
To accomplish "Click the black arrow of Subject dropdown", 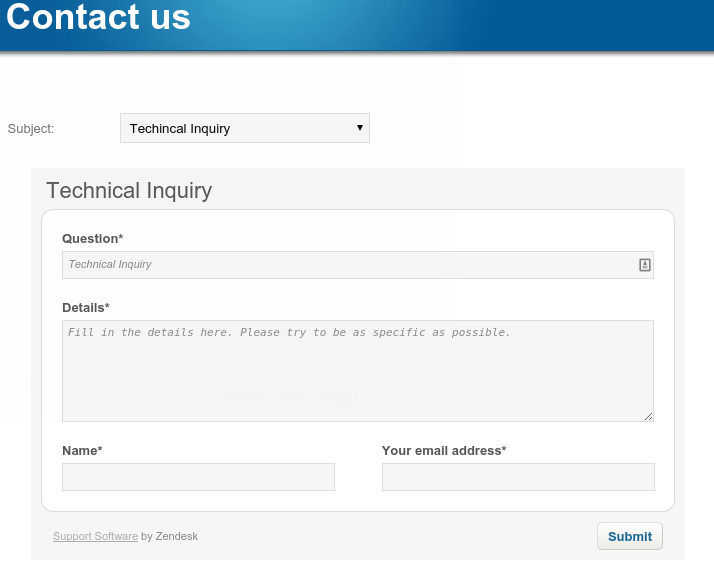I will point(360,128).
